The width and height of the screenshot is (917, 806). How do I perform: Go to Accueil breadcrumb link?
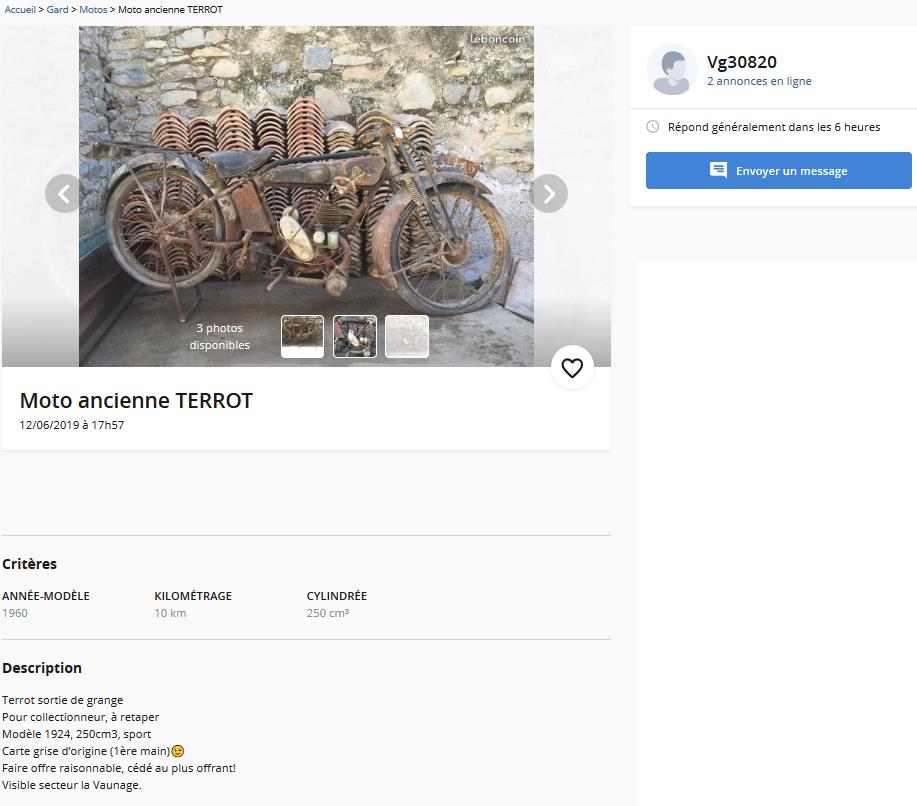click(20, 9)
